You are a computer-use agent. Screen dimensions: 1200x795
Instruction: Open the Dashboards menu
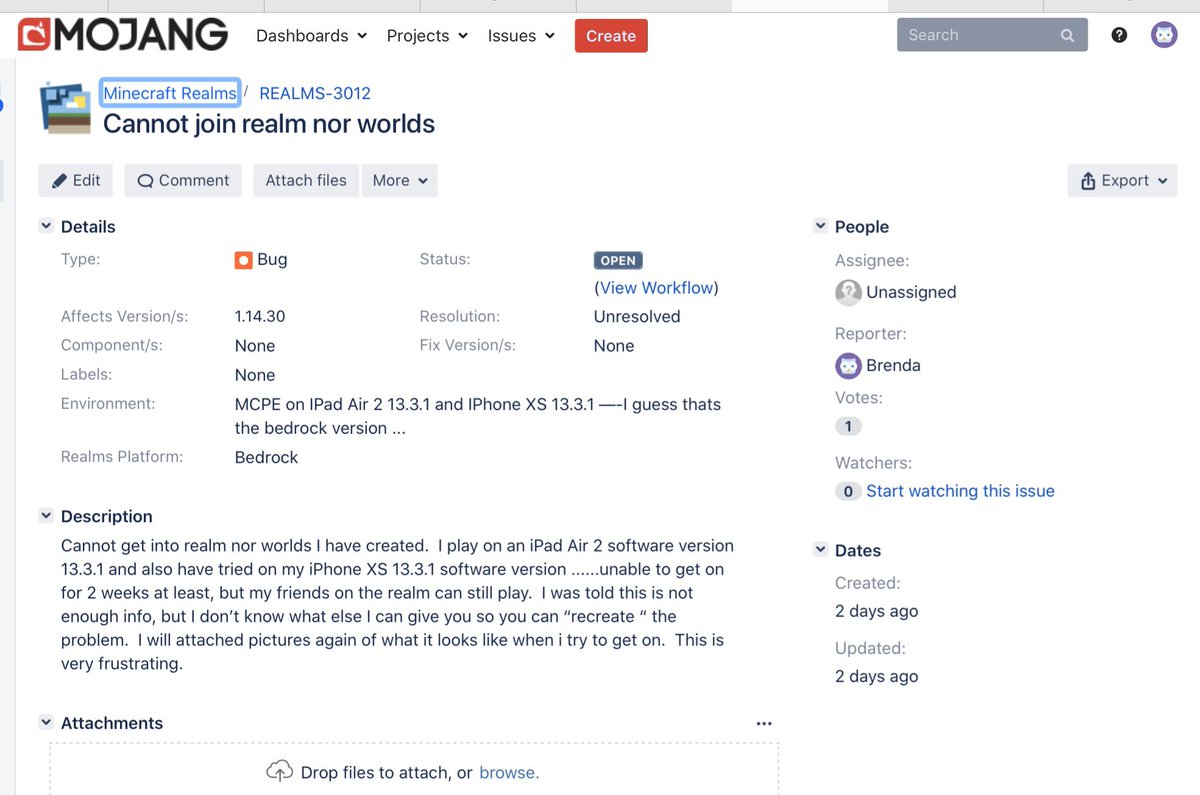click(x=312, y=36)
